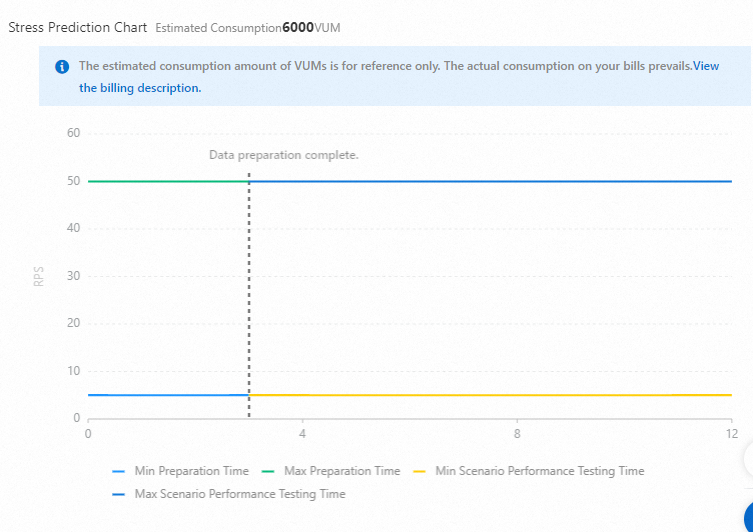753x532 pixels.
Task: Click the 10 y-axis tick label
Action: (73, 371)
